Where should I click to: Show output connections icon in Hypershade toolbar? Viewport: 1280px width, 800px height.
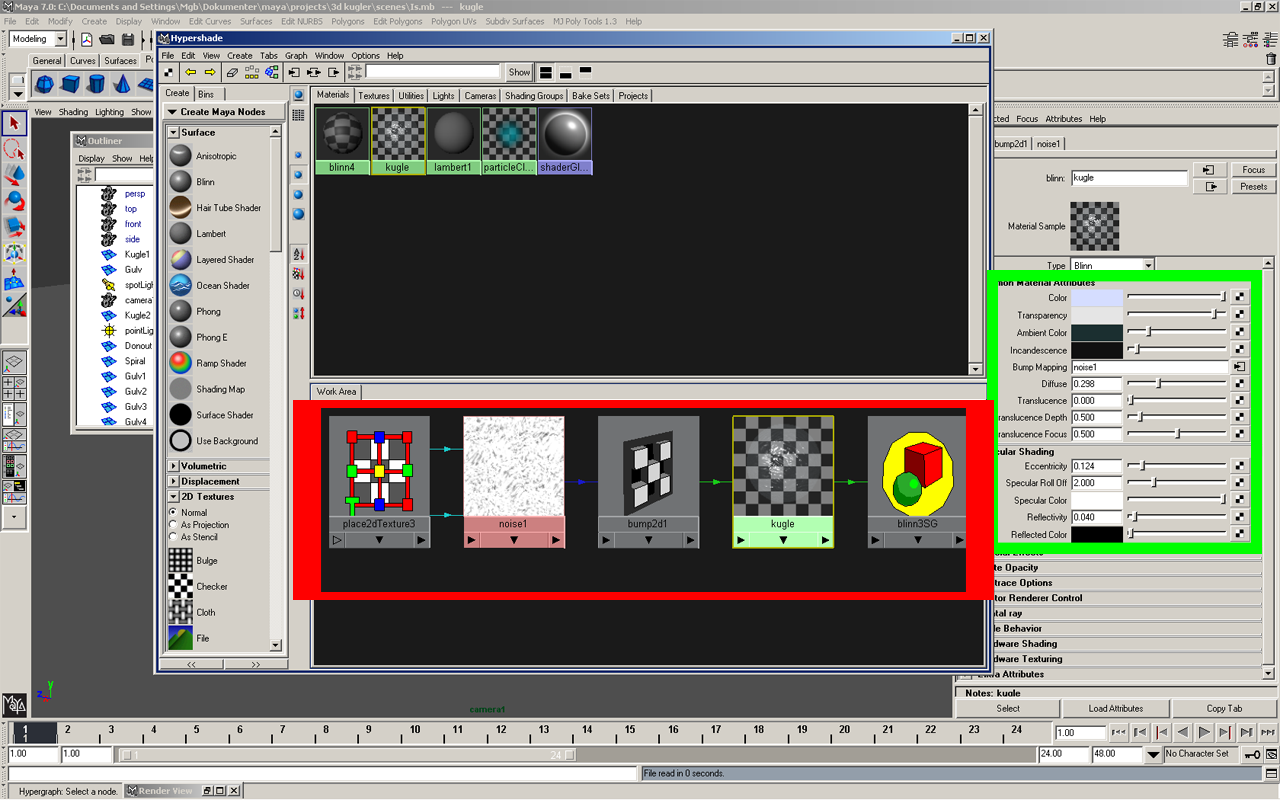334,72
